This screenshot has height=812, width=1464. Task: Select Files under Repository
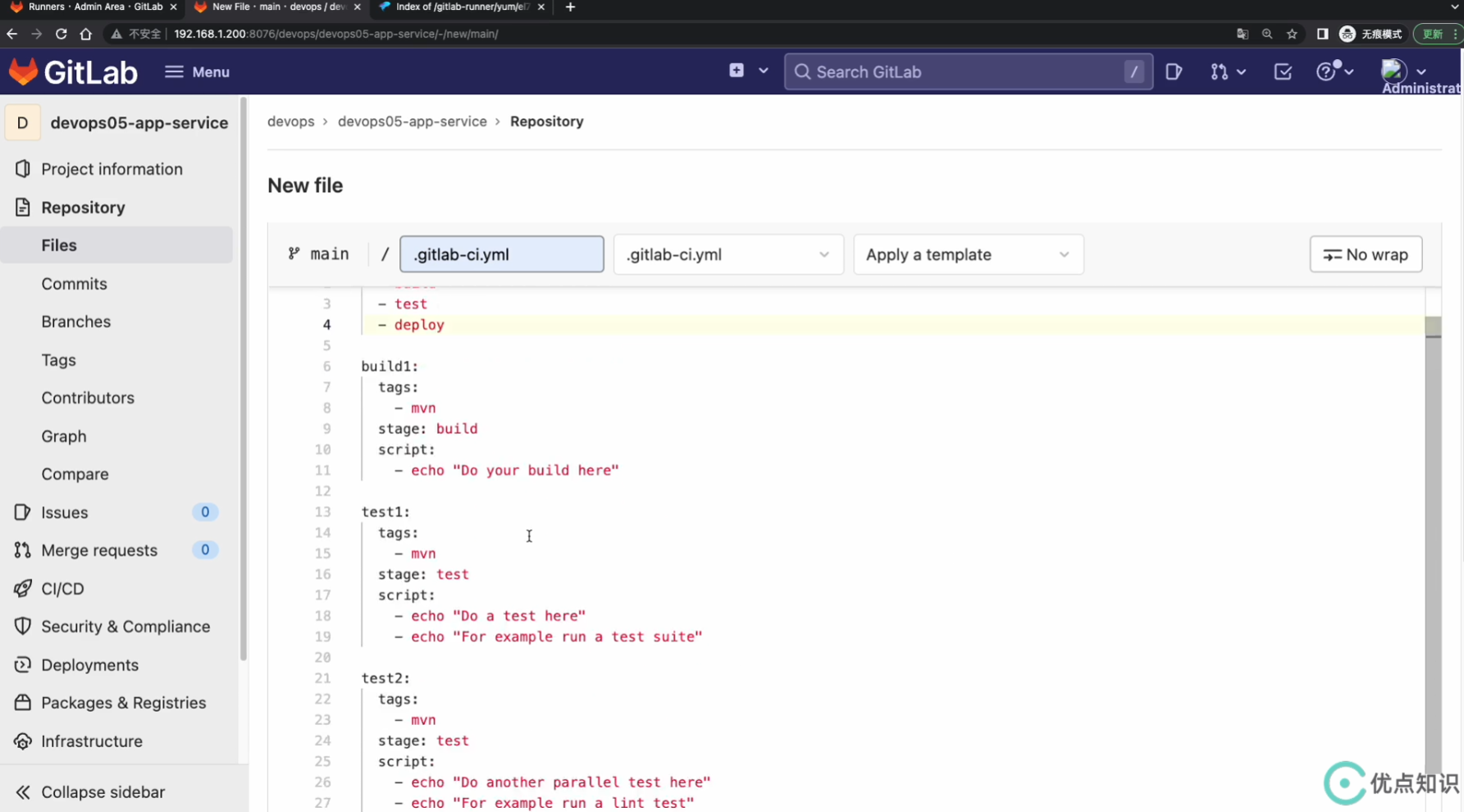pyautogui.click(x=116, y=245)
